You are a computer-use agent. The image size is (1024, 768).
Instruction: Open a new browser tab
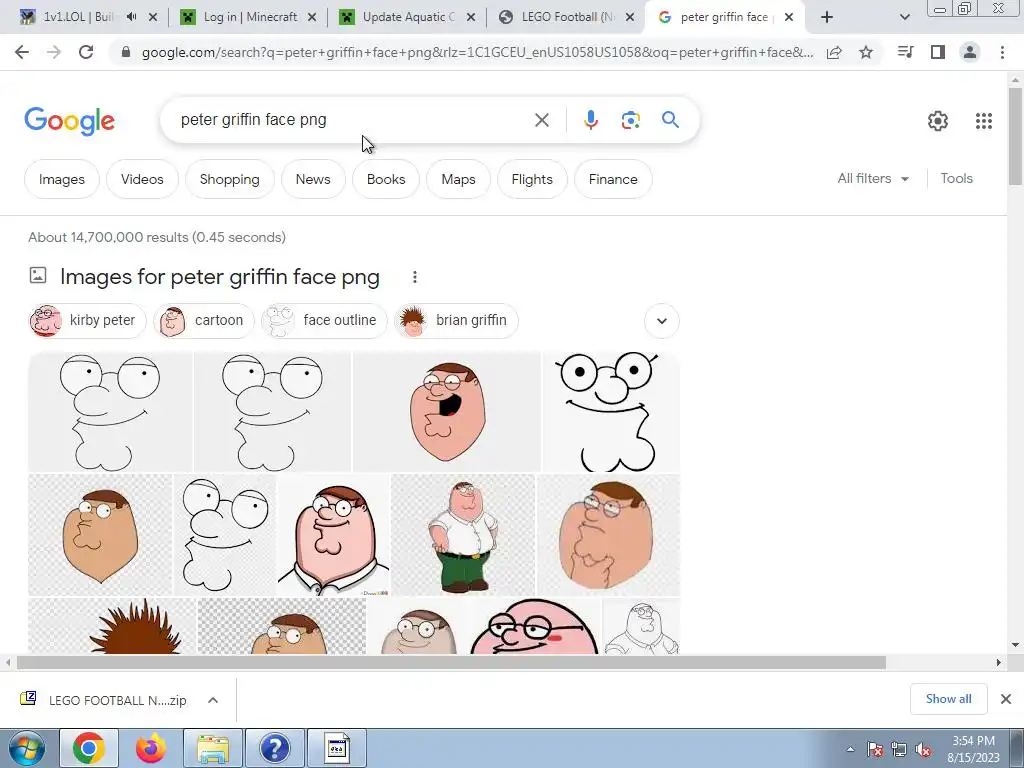(827, 18)
